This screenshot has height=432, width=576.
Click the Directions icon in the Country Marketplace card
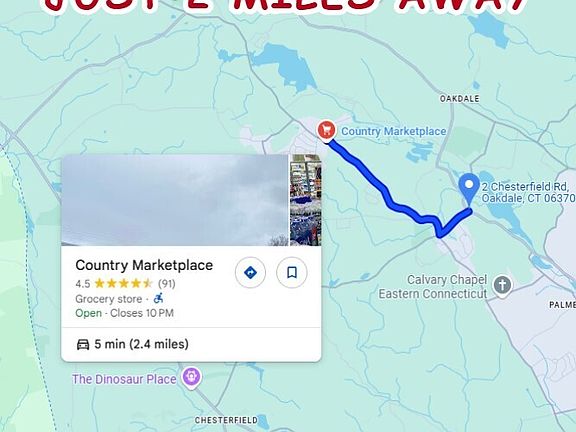pos(250,273)
